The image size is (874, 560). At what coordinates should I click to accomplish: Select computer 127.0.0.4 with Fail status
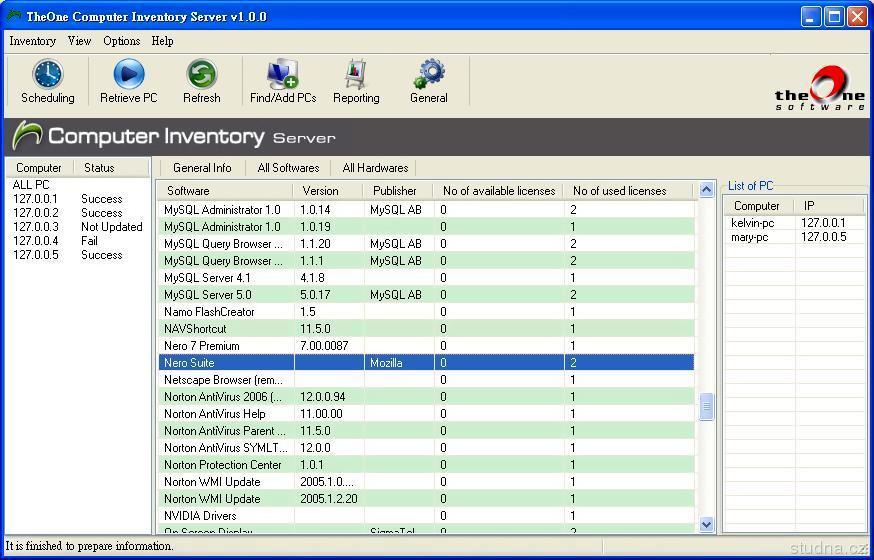(x=36, y=241)
